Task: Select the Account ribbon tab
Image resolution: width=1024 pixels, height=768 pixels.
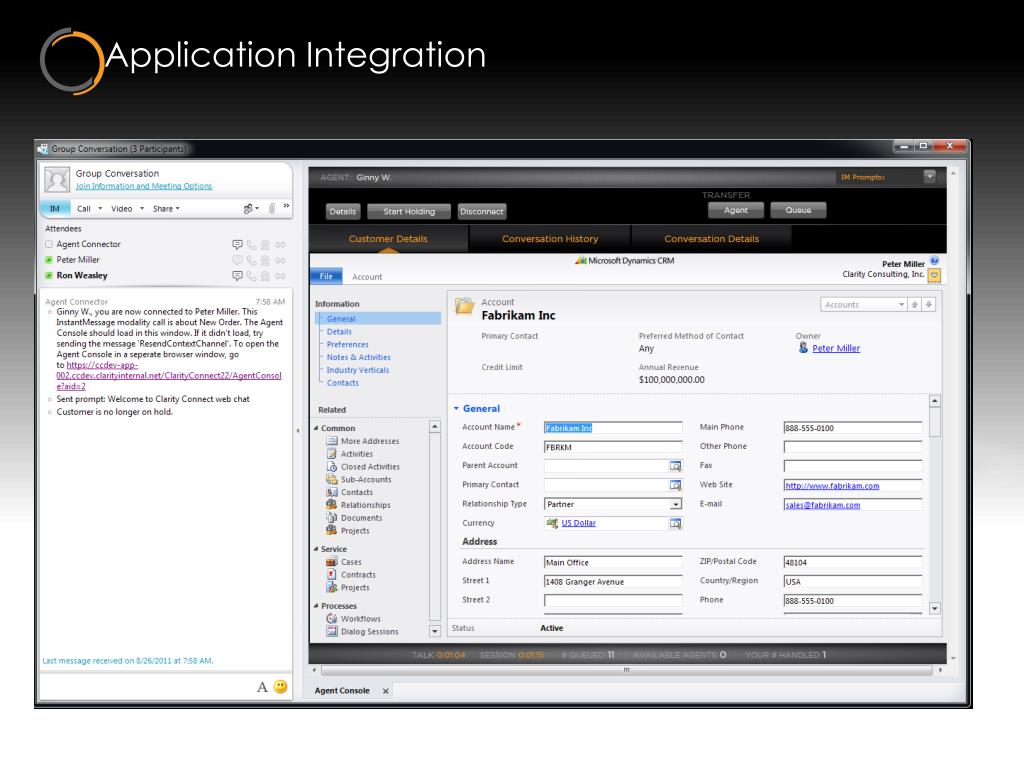Action: 367,277
